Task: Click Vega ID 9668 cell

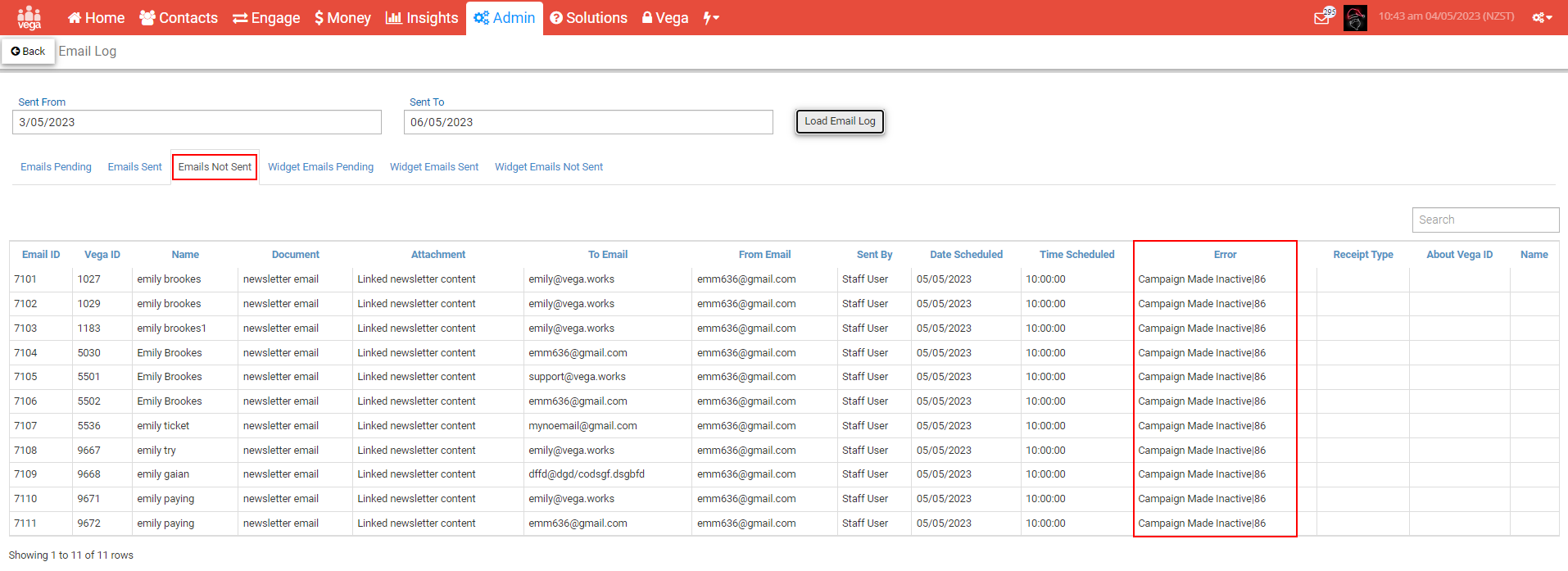Action: (x=102, y=474)
